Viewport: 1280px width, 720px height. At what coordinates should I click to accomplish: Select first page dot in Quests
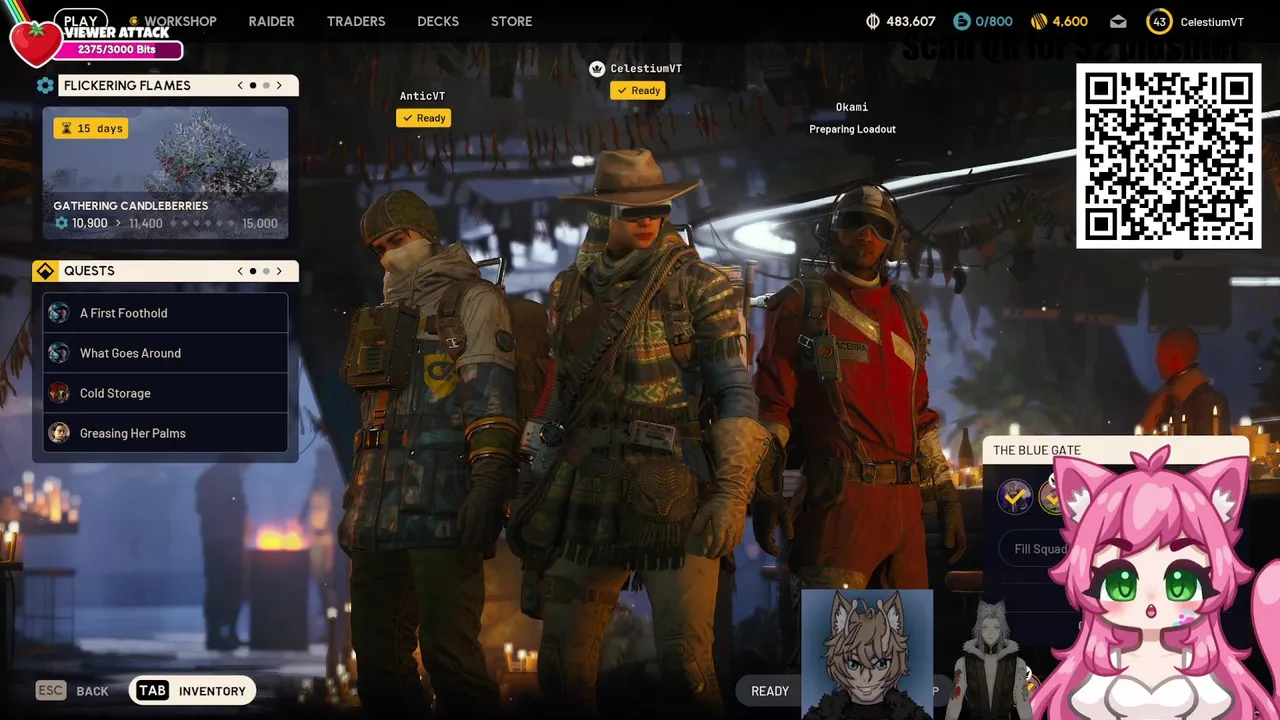click(x=253, y=271)
